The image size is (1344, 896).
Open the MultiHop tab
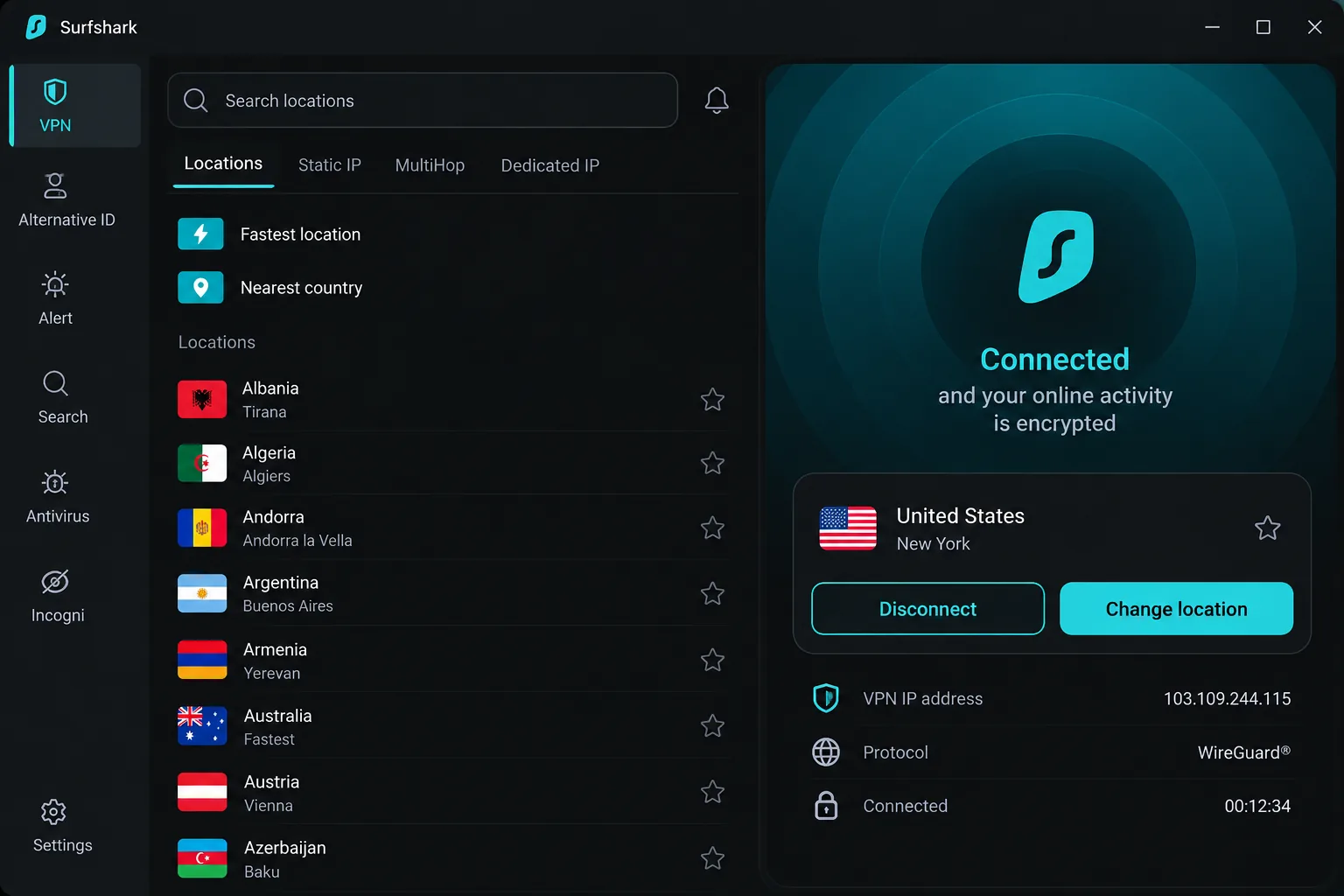430,165
